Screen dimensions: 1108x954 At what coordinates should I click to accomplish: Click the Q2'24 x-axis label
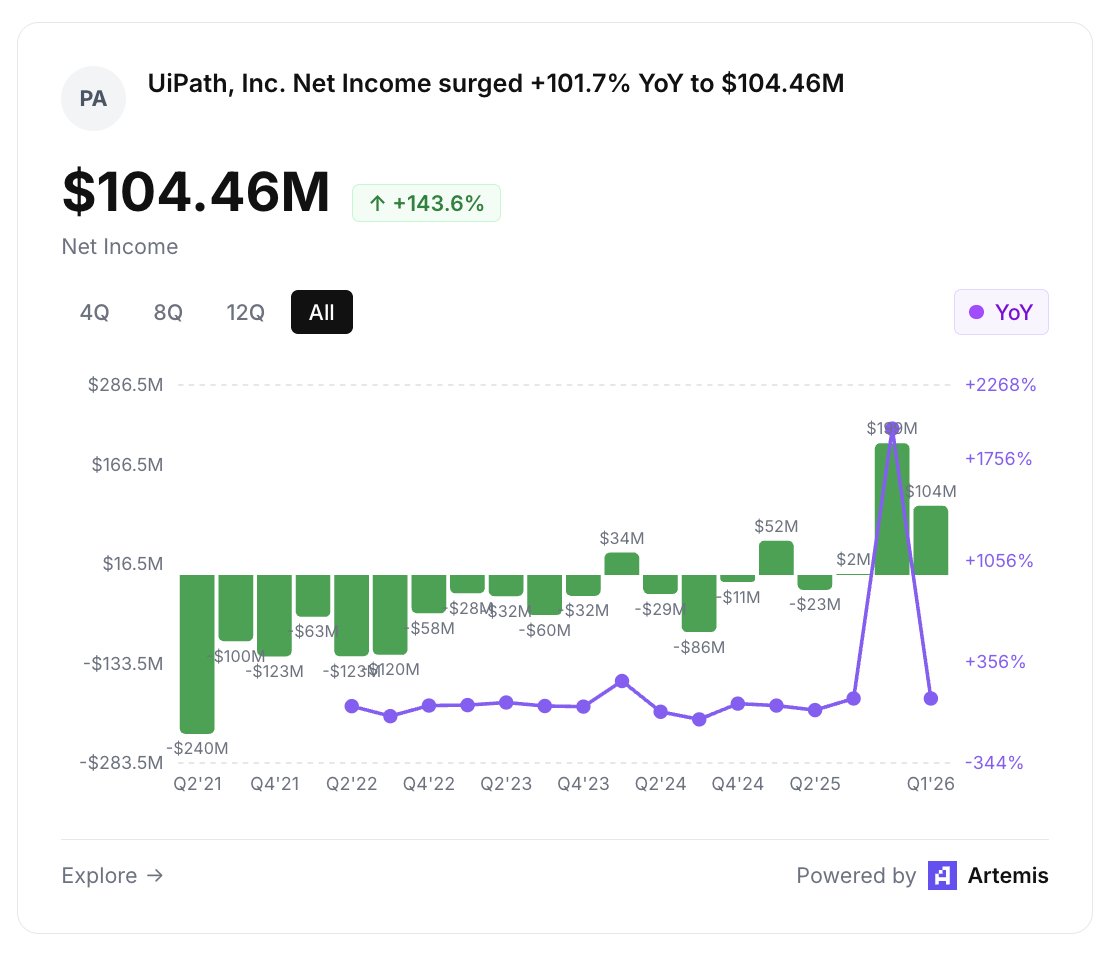coord(661,784)
